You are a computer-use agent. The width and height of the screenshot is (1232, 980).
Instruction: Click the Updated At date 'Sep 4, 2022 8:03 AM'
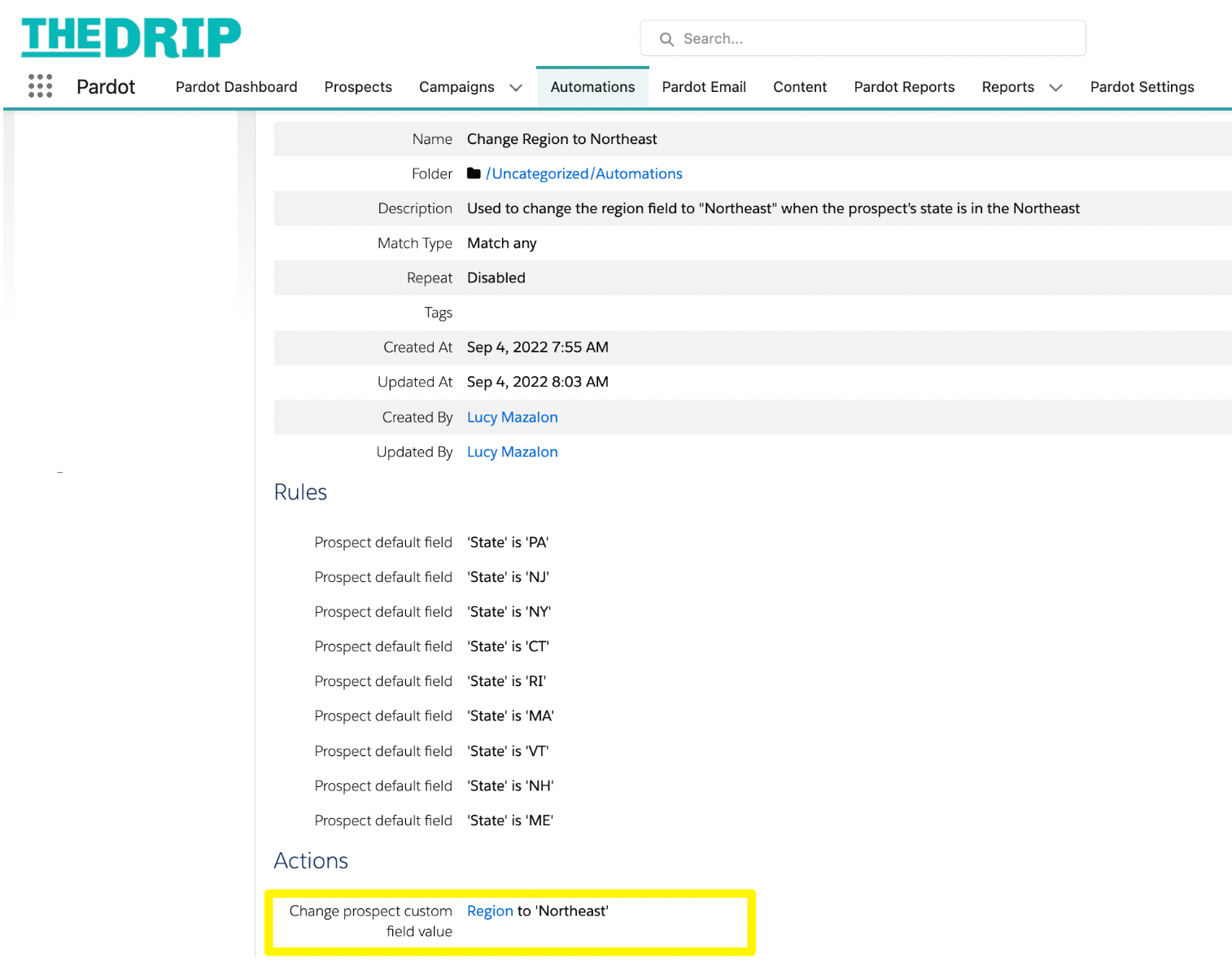(537, 382)
